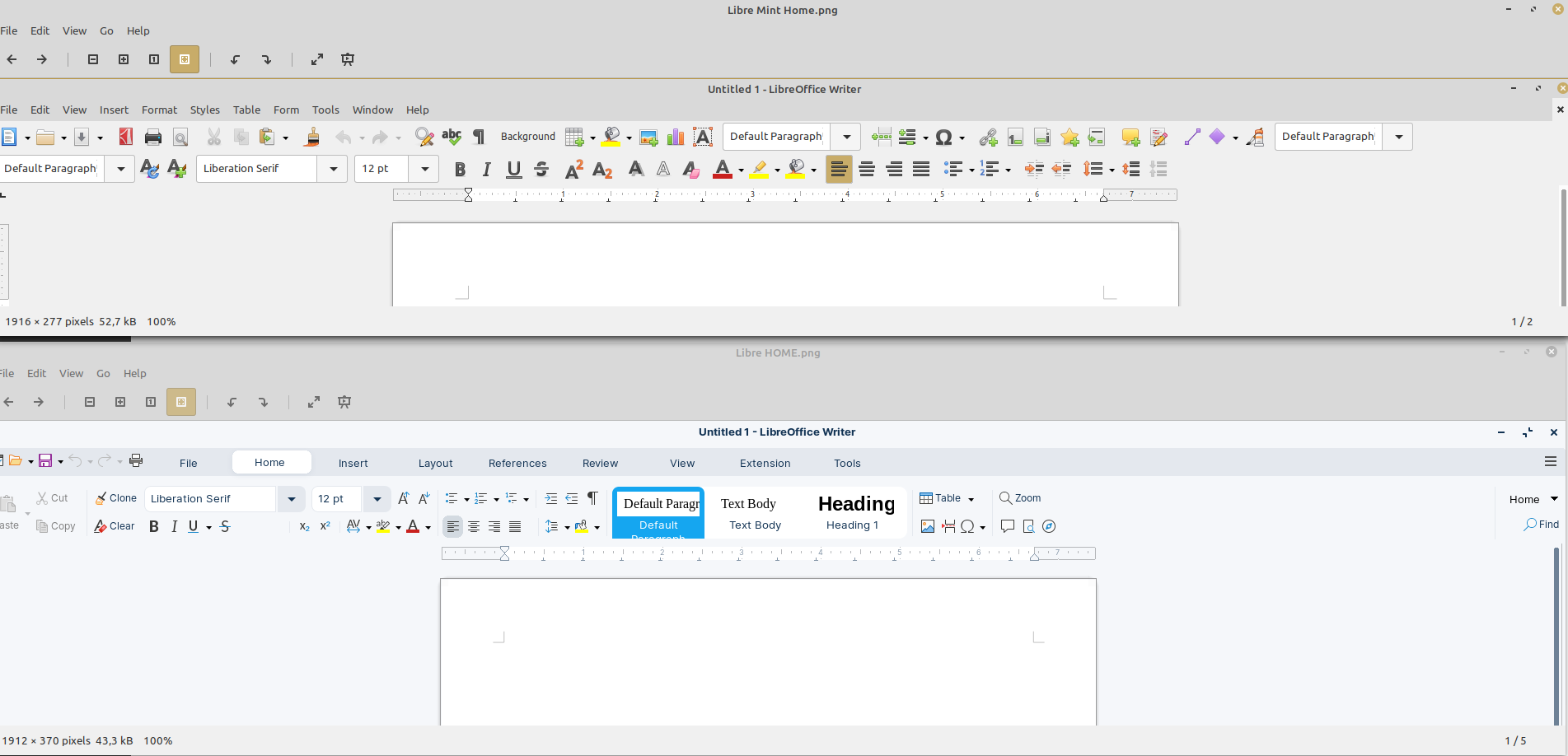The width and height of the screenshot is (1568, 756).
Task: Select Text Body style in ribbon
Action: [754, 513]
